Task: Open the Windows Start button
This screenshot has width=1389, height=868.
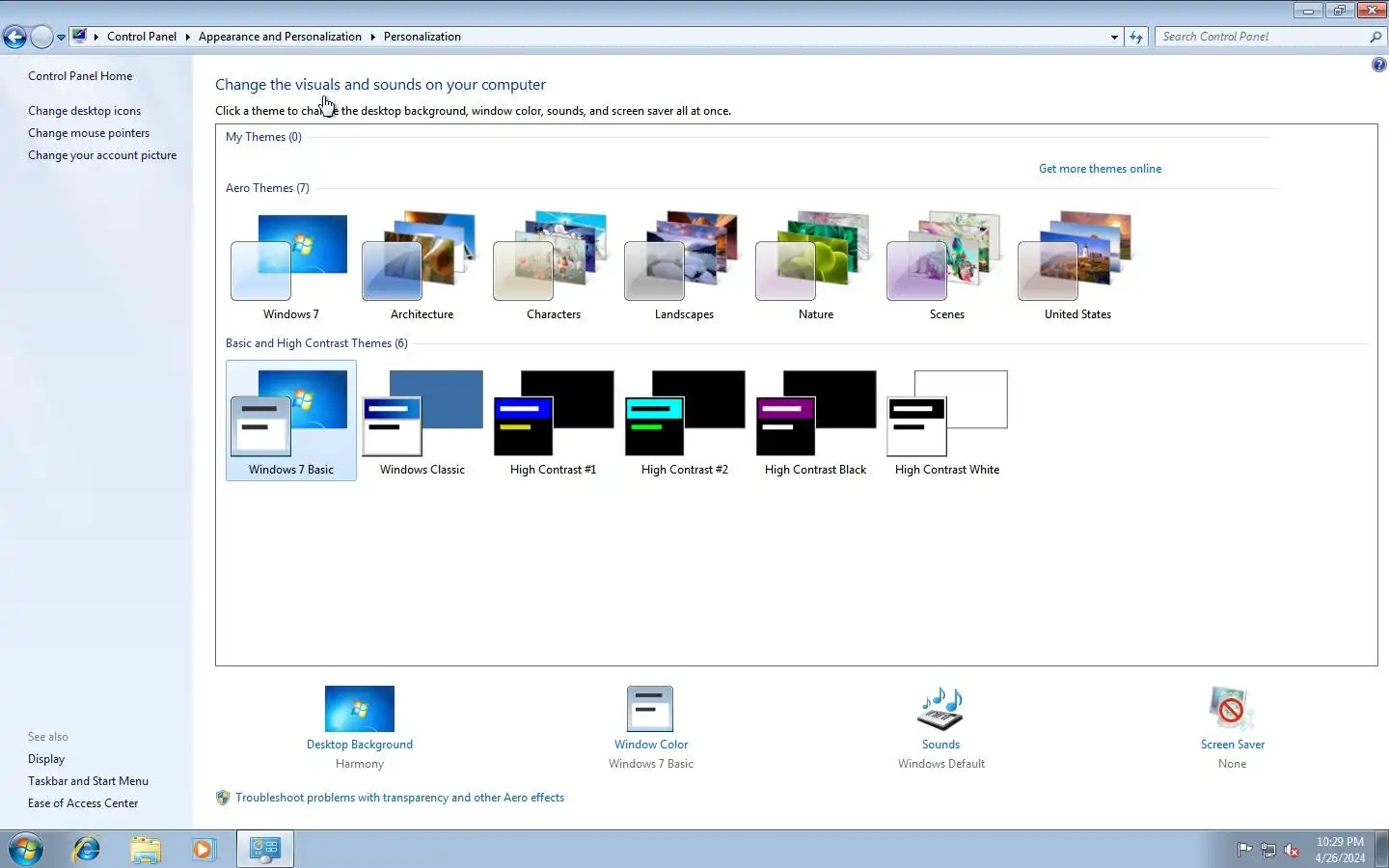Action: tap(26, 850)
